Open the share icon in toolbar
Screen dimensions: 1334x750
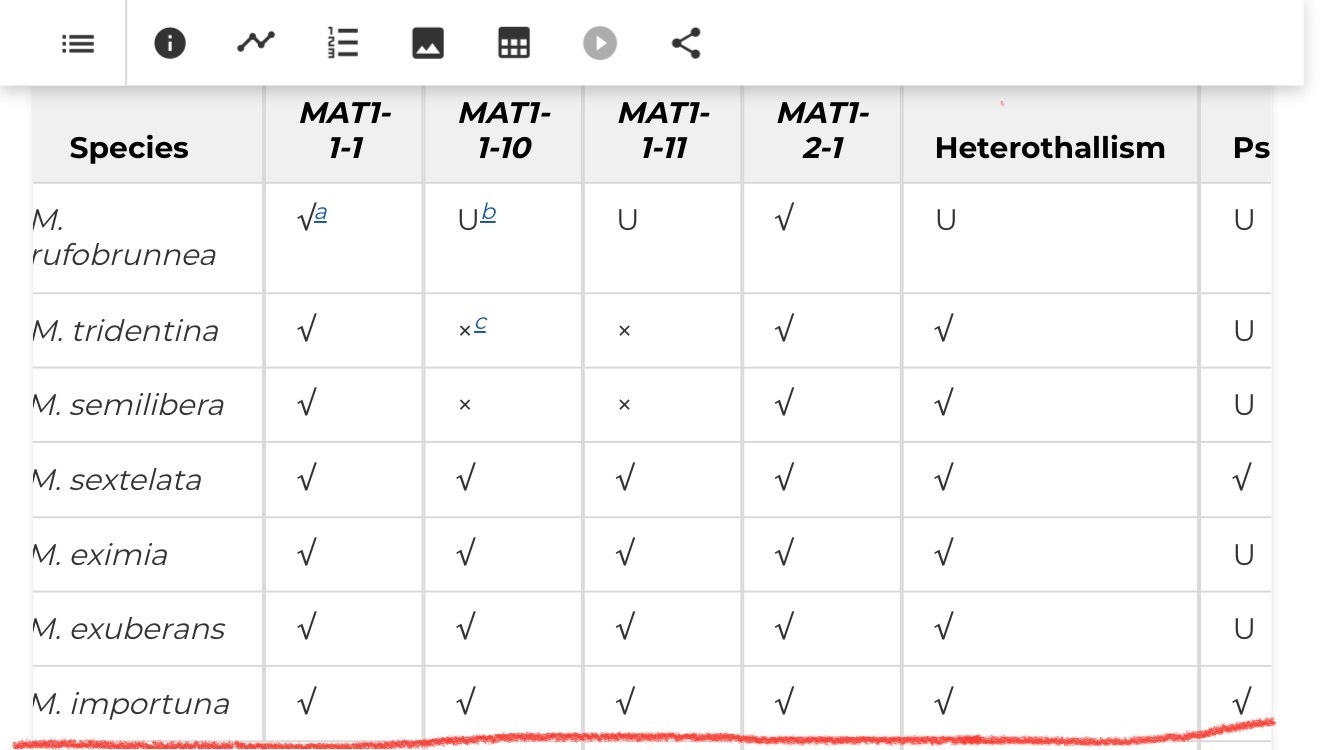686,43
